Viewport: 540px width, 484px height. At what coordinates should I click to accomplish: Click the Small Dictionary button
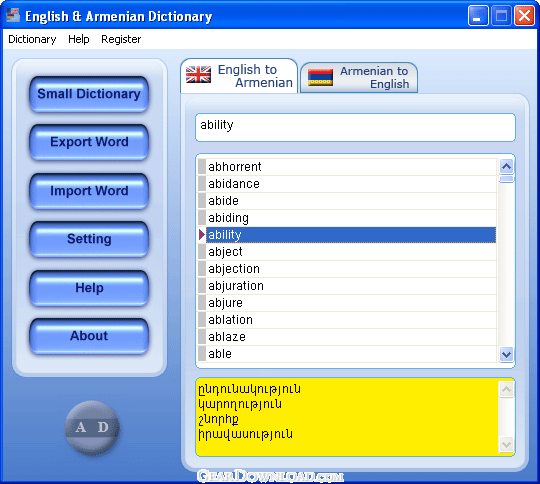pyautogui.click(x=89, y=94)
